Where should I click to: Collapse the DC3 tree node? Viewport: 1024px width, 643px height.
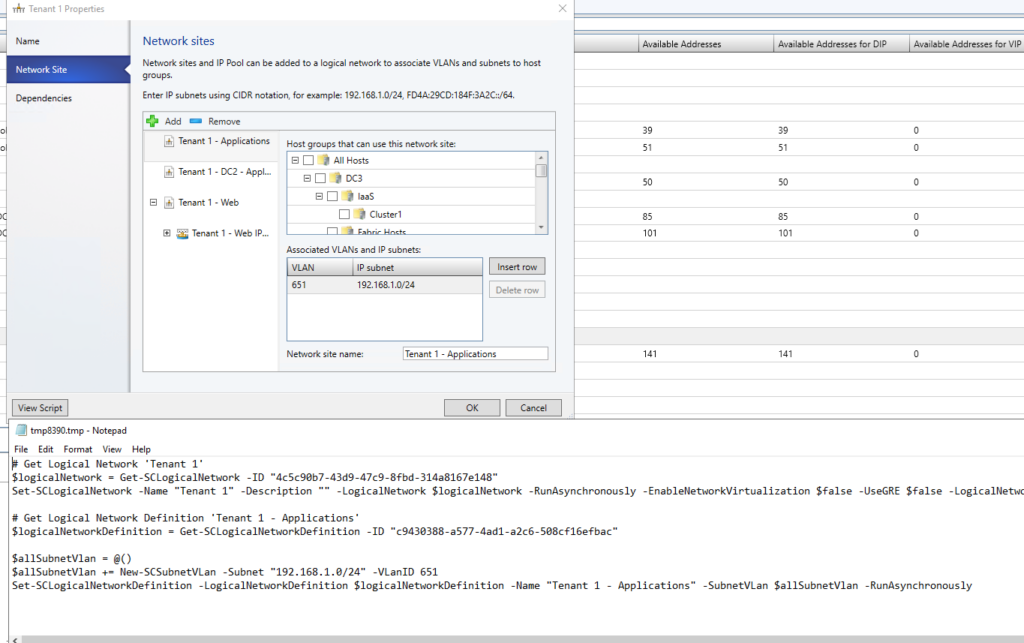pos(307,178)
